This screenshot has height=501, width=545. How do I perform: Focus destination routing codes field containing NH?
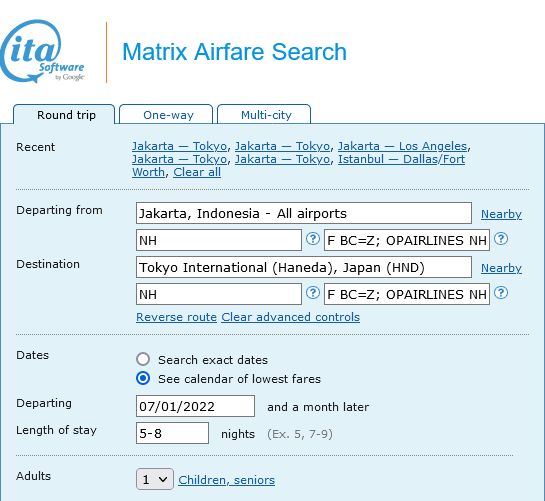pos(219,294)
